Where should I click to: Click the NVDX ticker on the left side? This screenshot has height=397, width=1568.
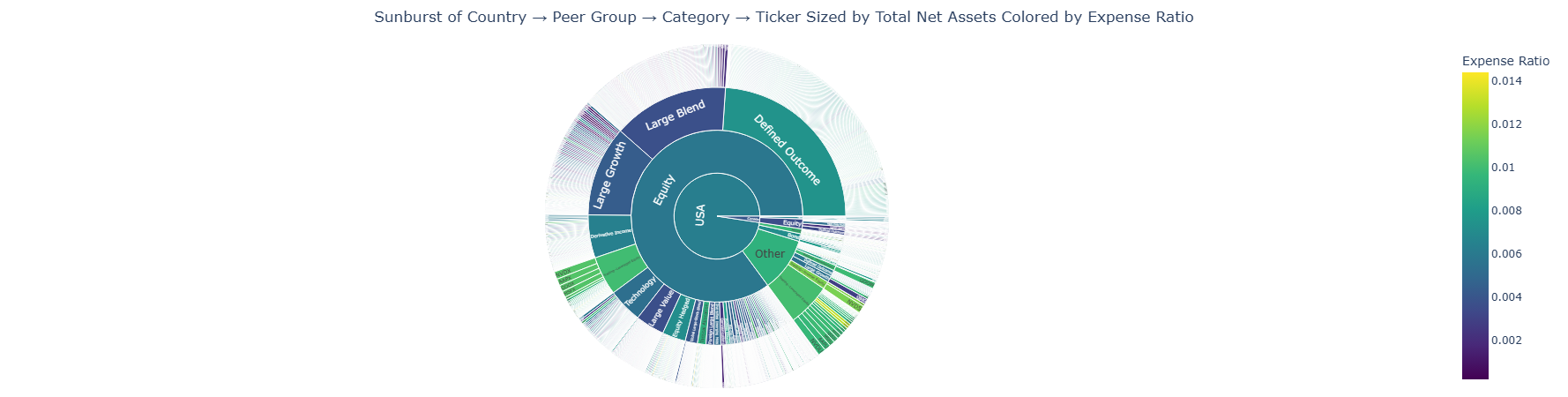pyautogui.click(x=564, y=273)
